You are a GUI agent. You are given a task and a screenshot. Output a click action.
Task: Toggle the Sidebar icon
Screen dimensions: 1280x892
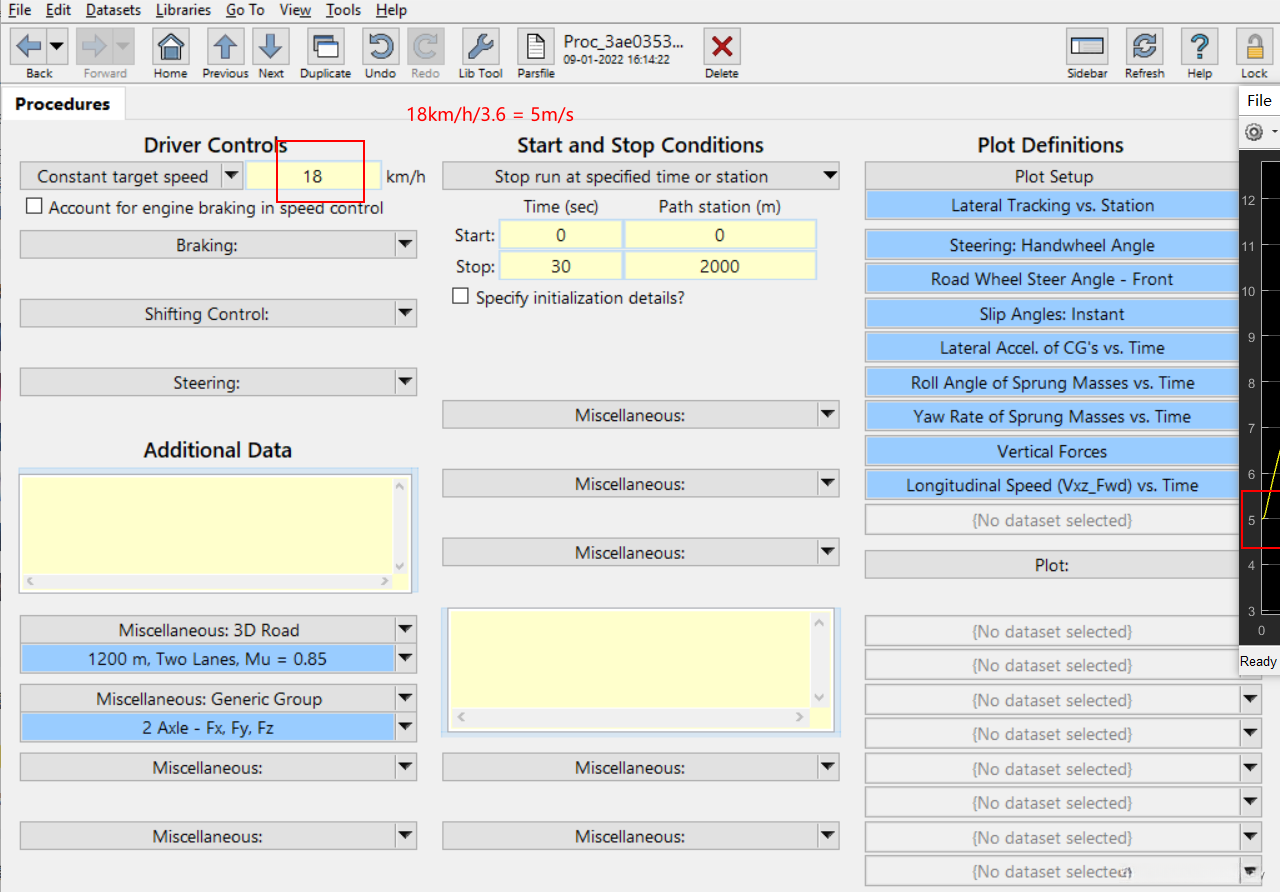(x=1087, y=47)
